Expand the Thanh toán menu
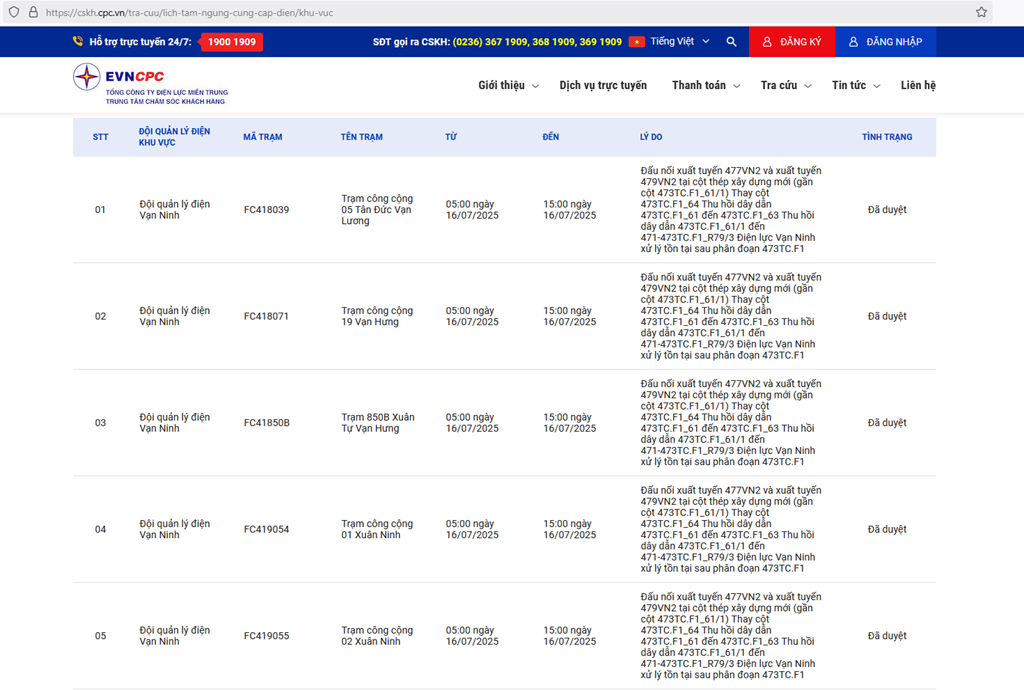 [705, 86]
